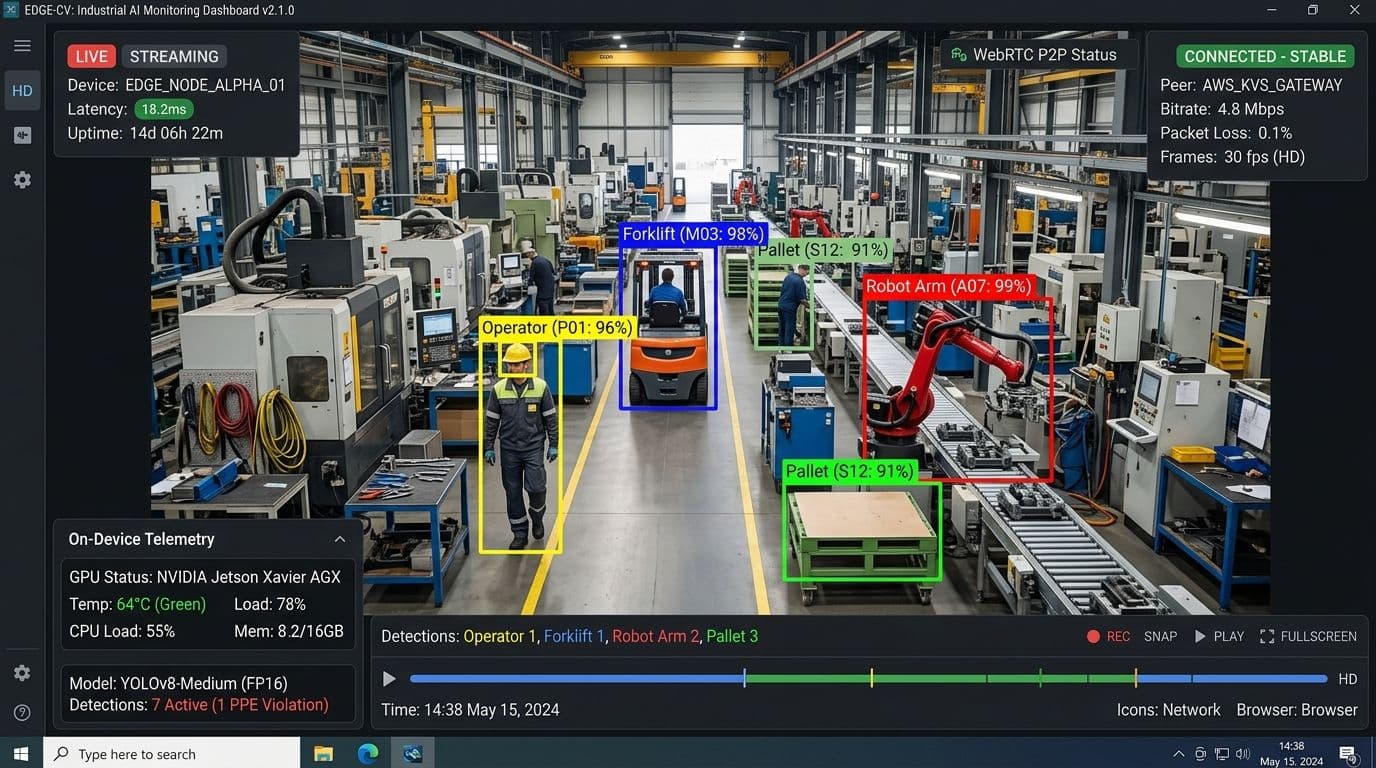Image resolution: width=1376 pixels, height=768 pixels.
Task: Open the taskbar volume icon
Action: coord(1242,754)
